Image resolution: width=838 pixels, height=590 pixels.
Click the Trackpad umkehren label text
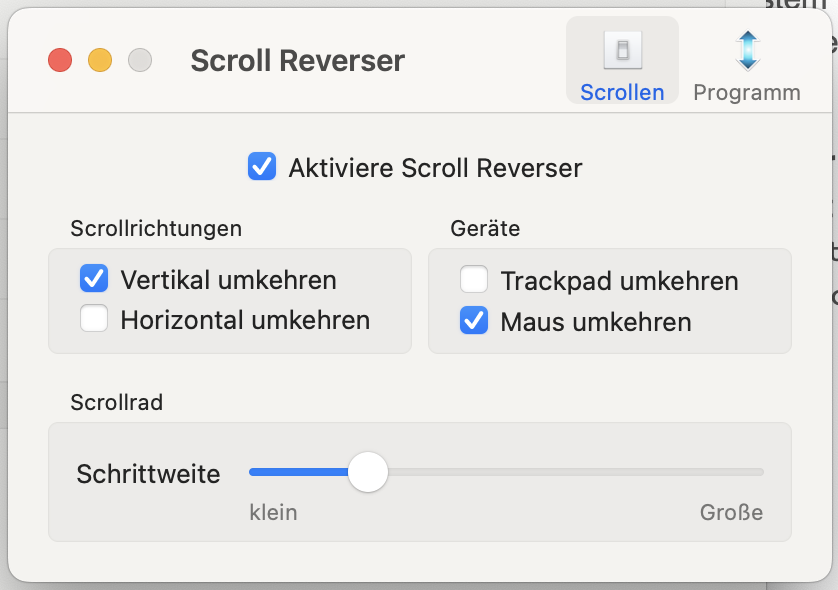coord(619,282)
